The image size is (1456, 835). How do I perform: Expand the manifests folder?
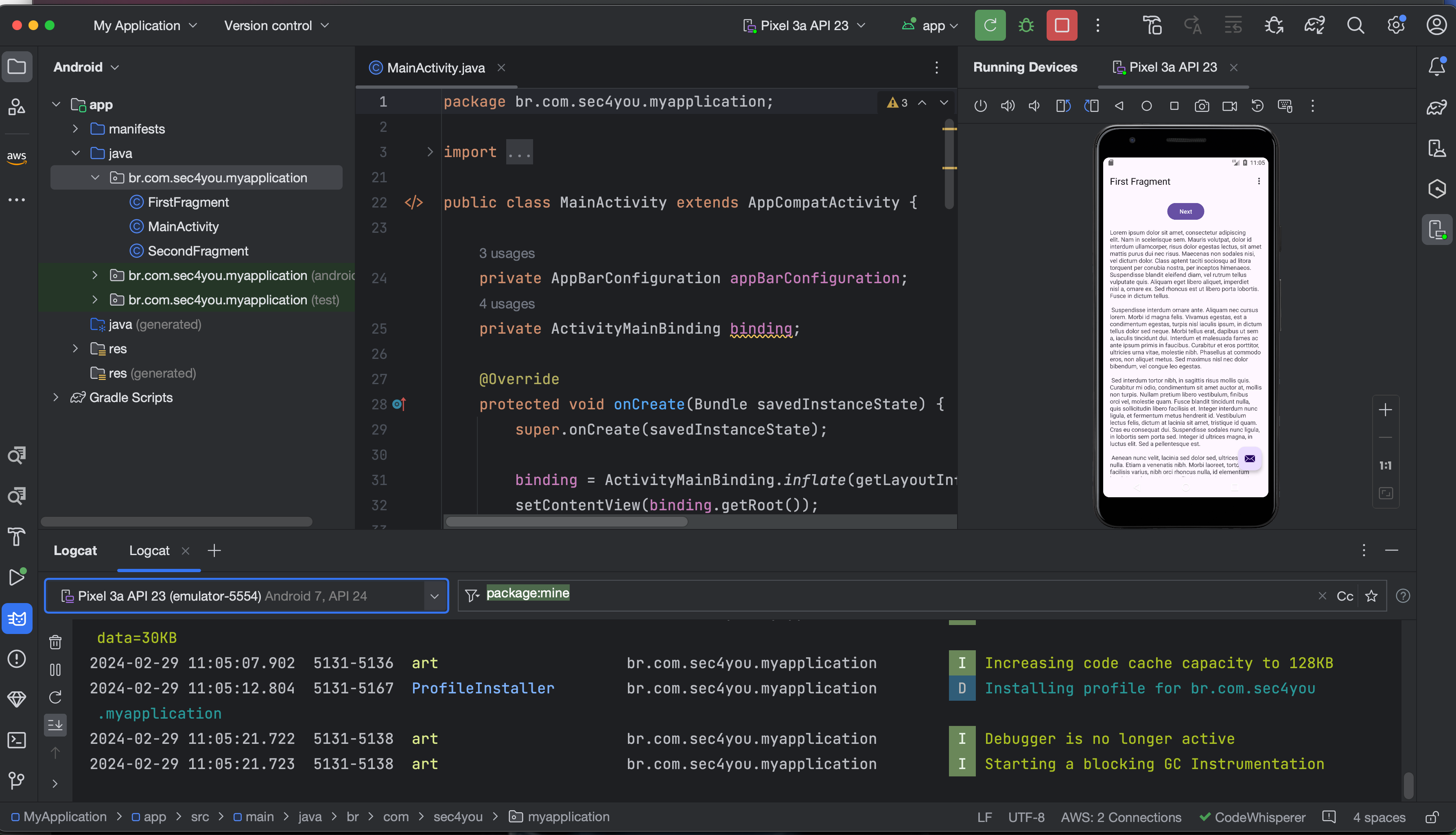(75, 129)
